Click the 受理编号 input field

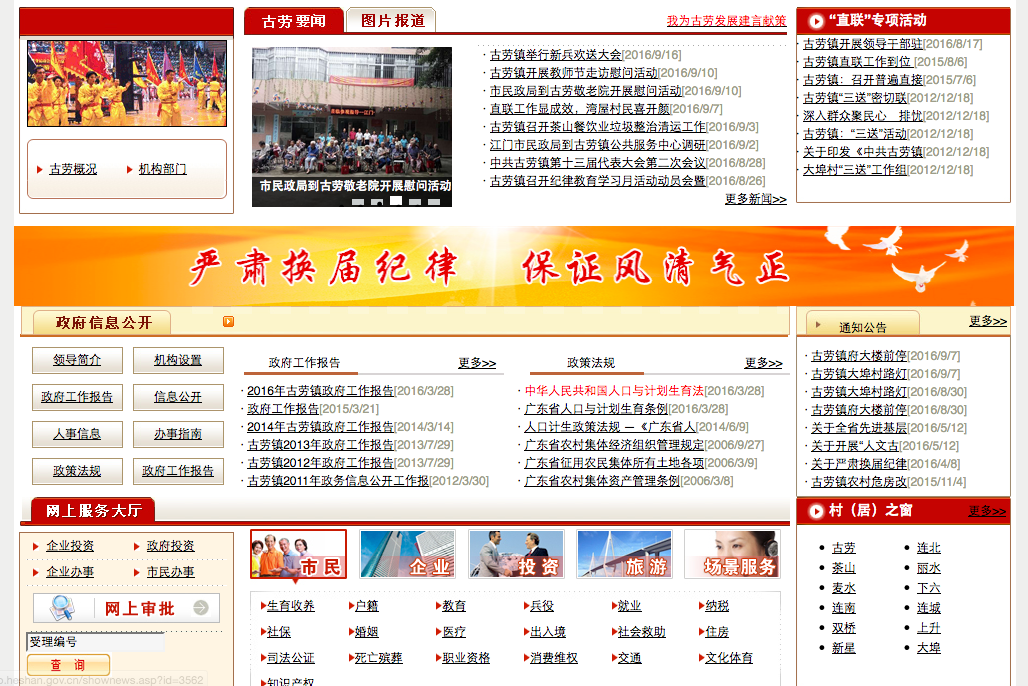[x=95, y=642]
